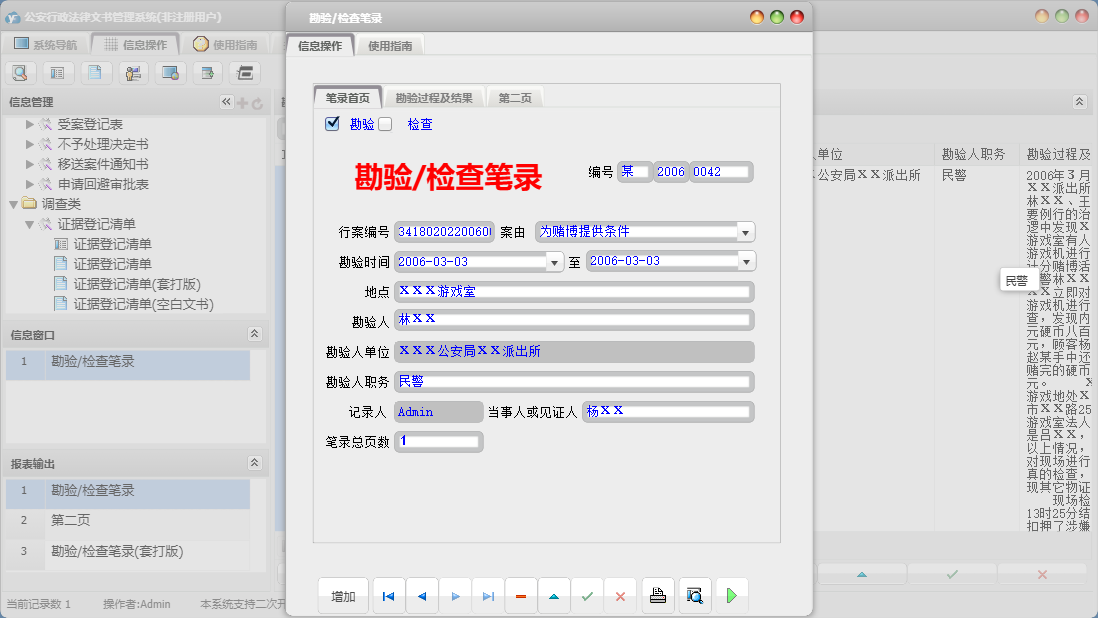Select the search/preview icon on the main toolbar
Viewport: 1098px width, 618px height.
[x=20, y=72]
